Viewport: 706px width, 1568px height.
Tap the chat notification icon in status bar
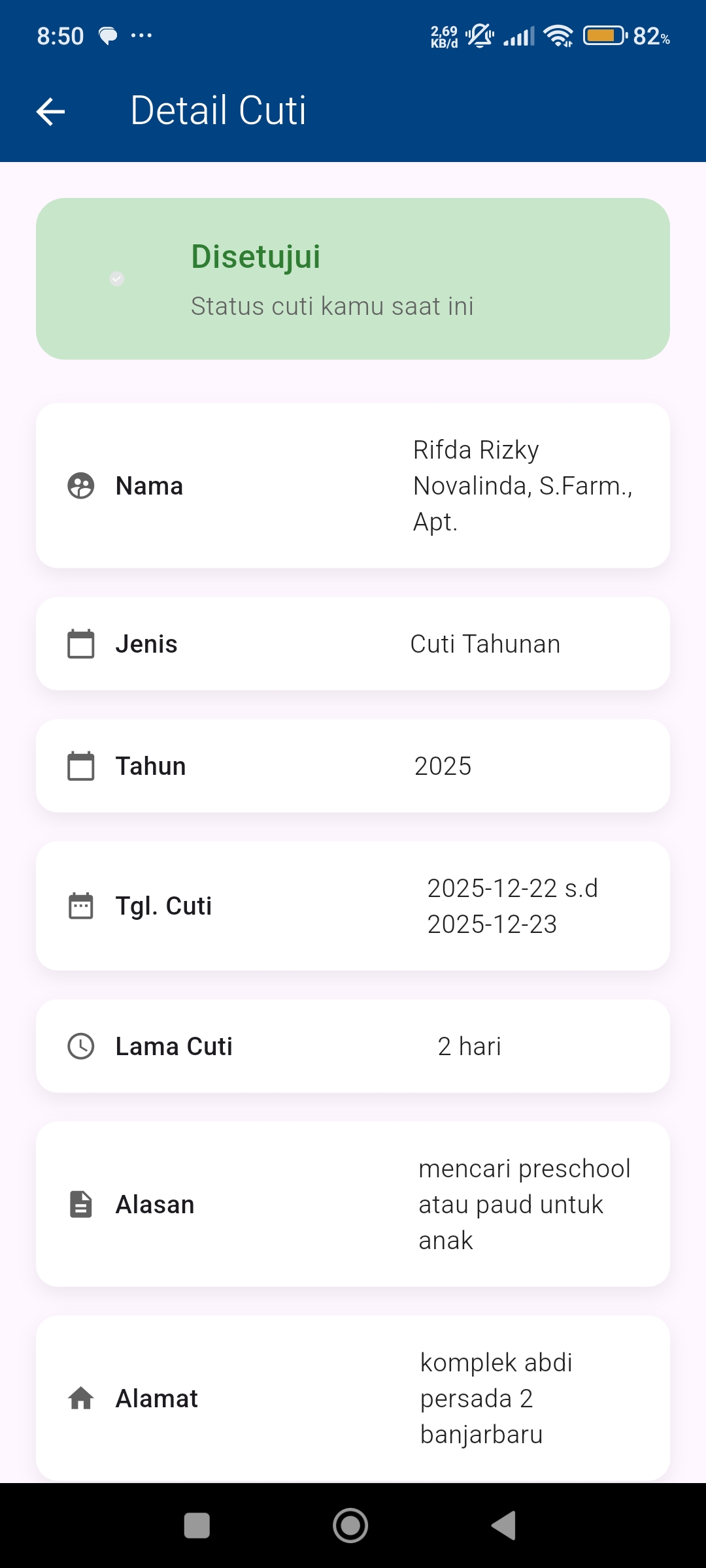coord(108,36)
